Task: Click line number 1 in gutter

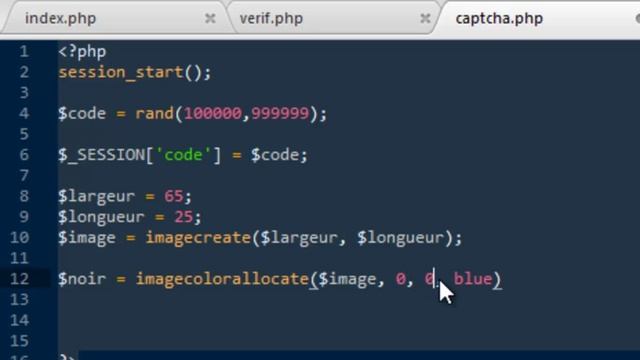Action: click(24, 51)
